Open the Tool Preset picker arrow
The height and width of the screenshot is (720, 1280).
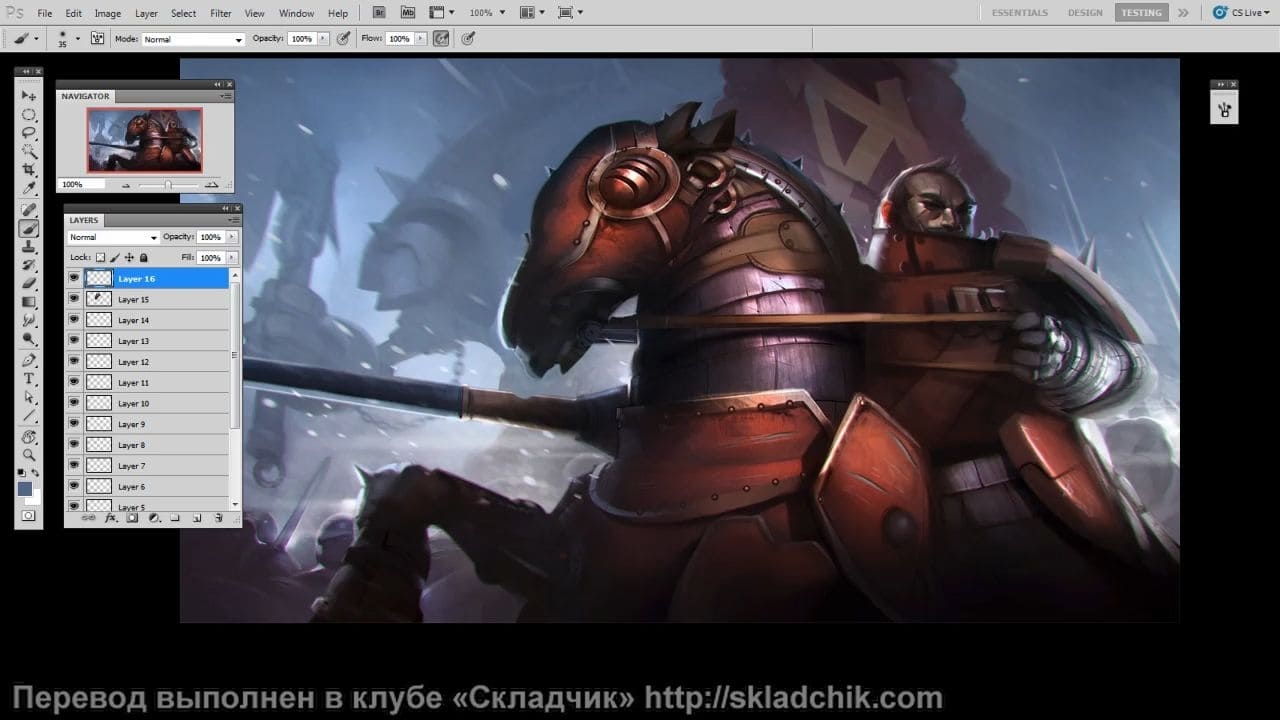[37, 38]
